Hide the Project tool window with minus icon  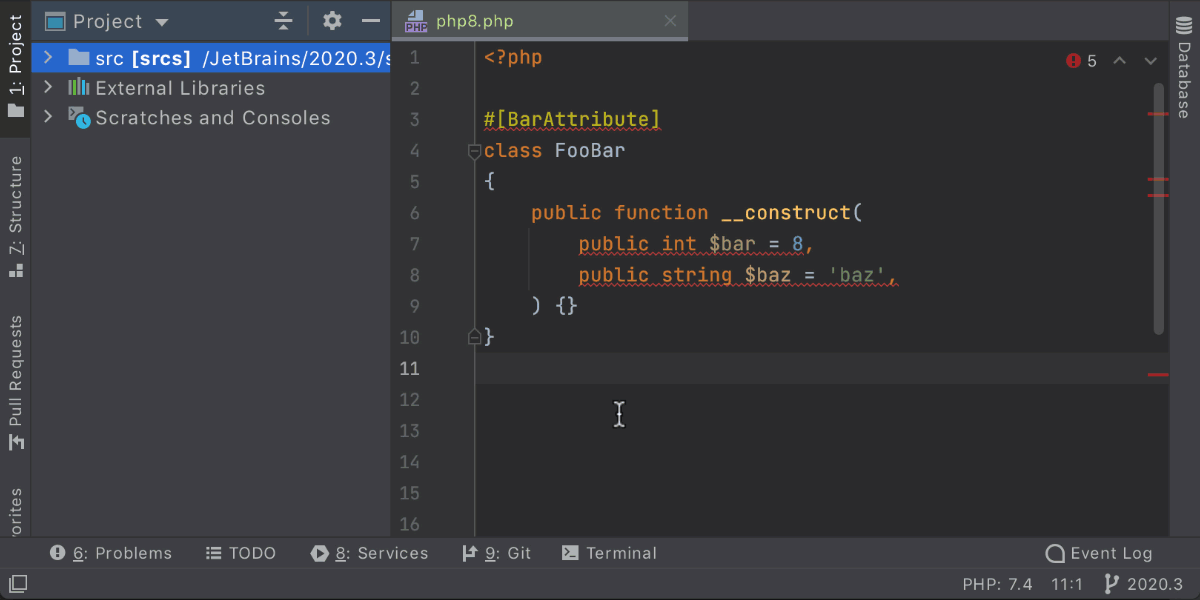[x=370, y=21]
